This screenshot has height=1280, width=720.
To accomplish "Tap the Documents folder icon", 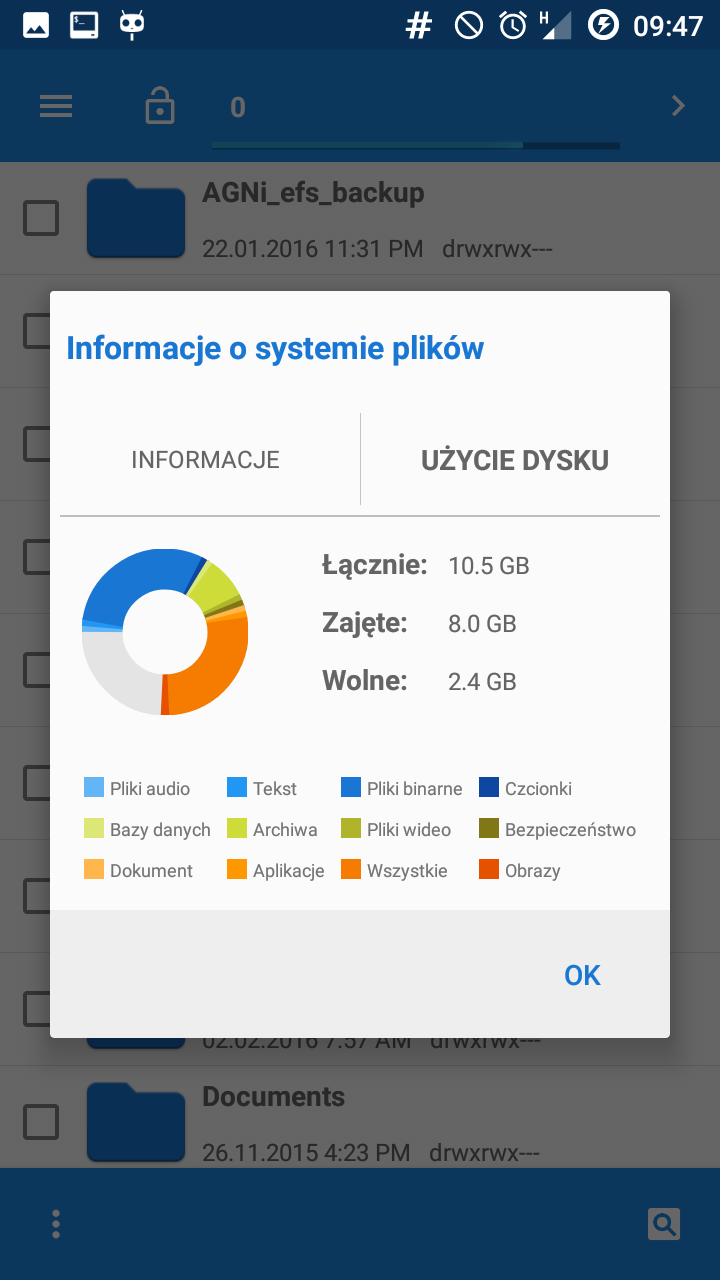I will pos(136,1121).
